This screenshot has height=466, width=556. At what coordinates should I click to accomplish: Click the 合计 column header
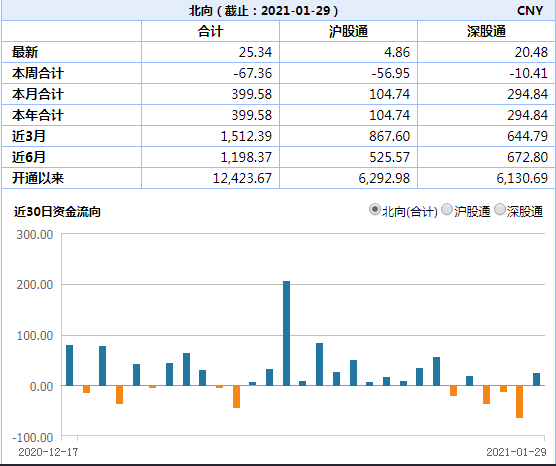tap(210, 31)
